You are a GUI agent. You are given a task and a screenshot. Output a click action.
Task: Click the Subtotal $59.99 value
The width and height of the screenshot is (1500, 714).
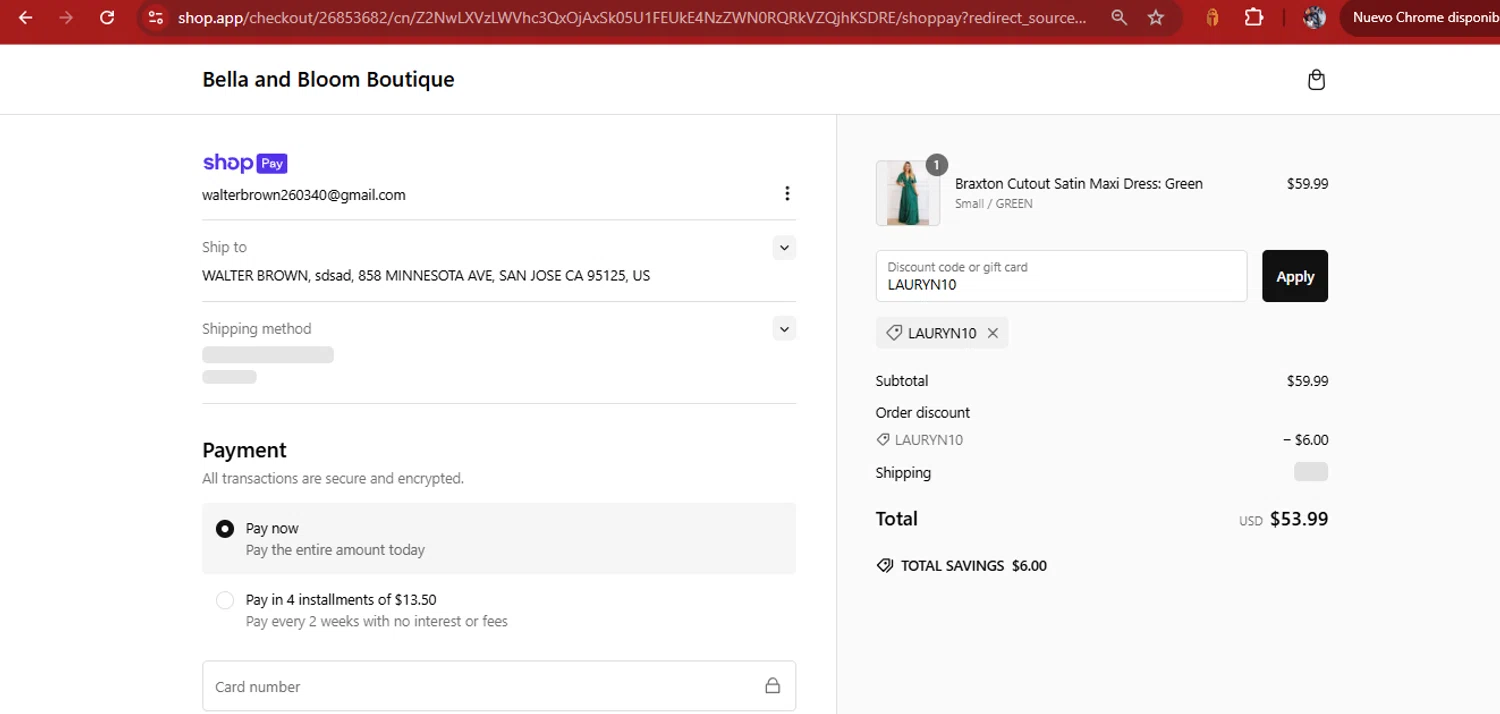pyautogui.click(x=1307, y=381)
